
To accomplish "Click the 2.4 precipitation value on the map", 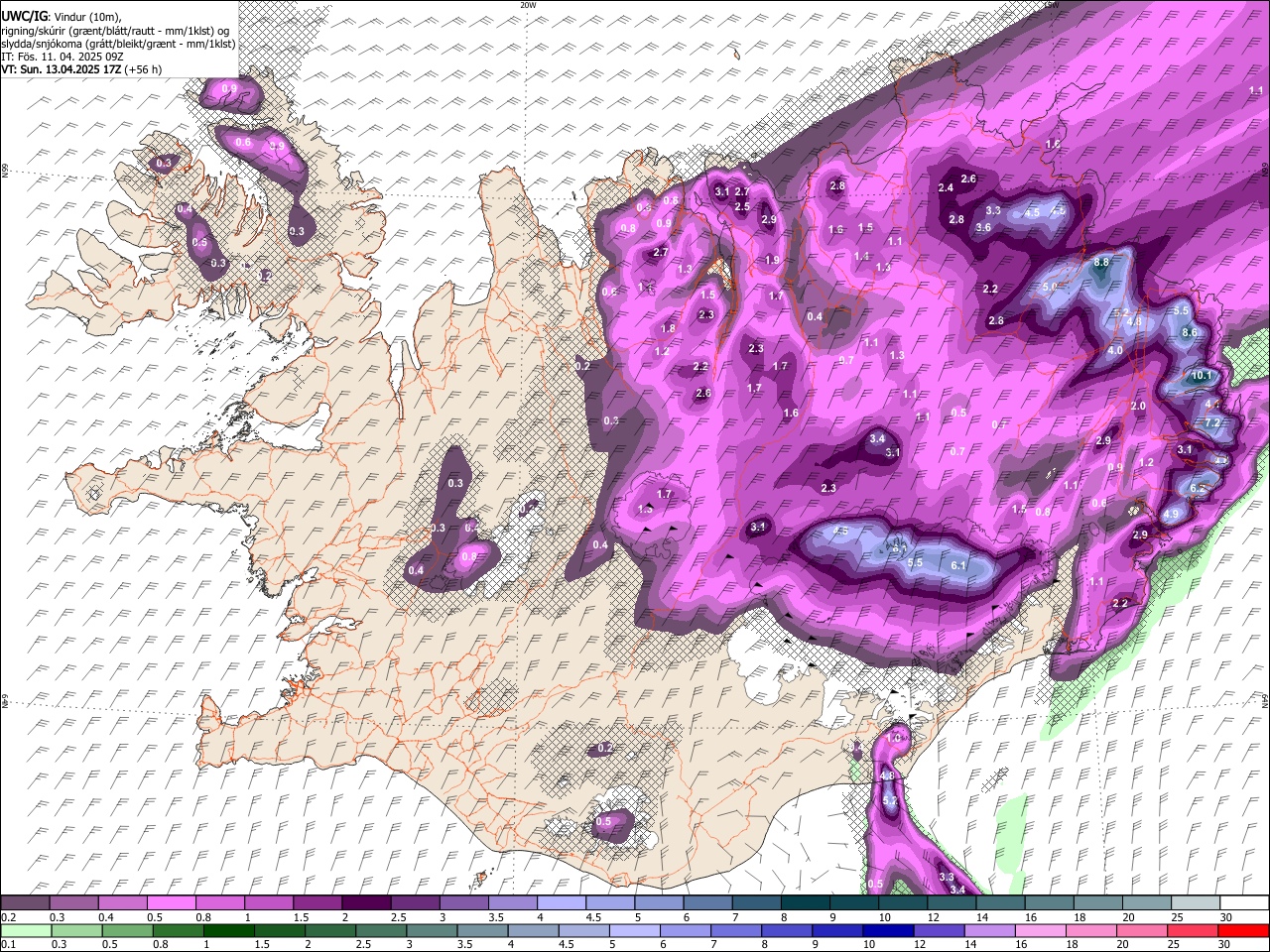I will click(946, 187).
